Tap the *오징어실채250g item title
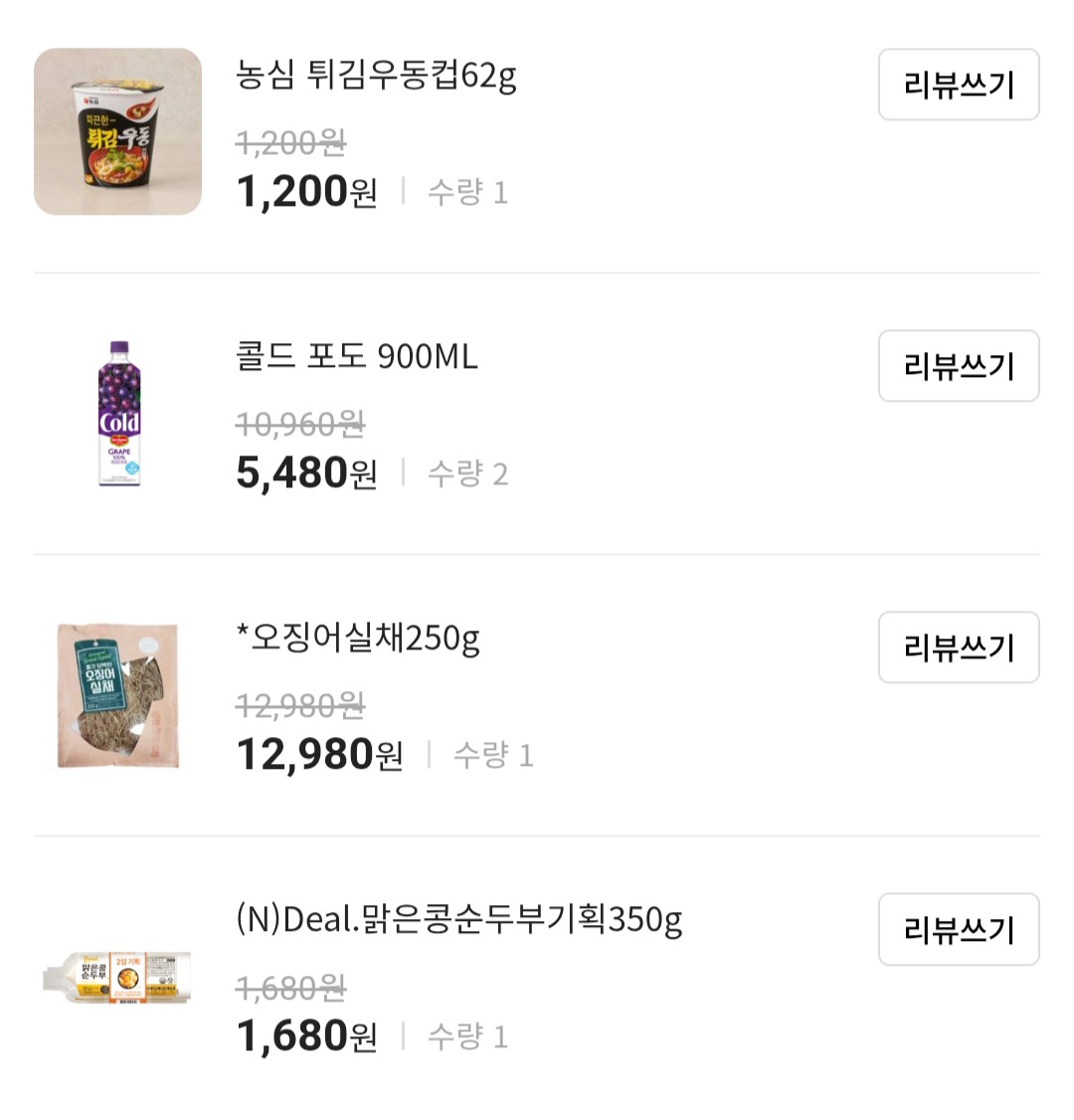The image size is (1074, 1120). point(358,638)
